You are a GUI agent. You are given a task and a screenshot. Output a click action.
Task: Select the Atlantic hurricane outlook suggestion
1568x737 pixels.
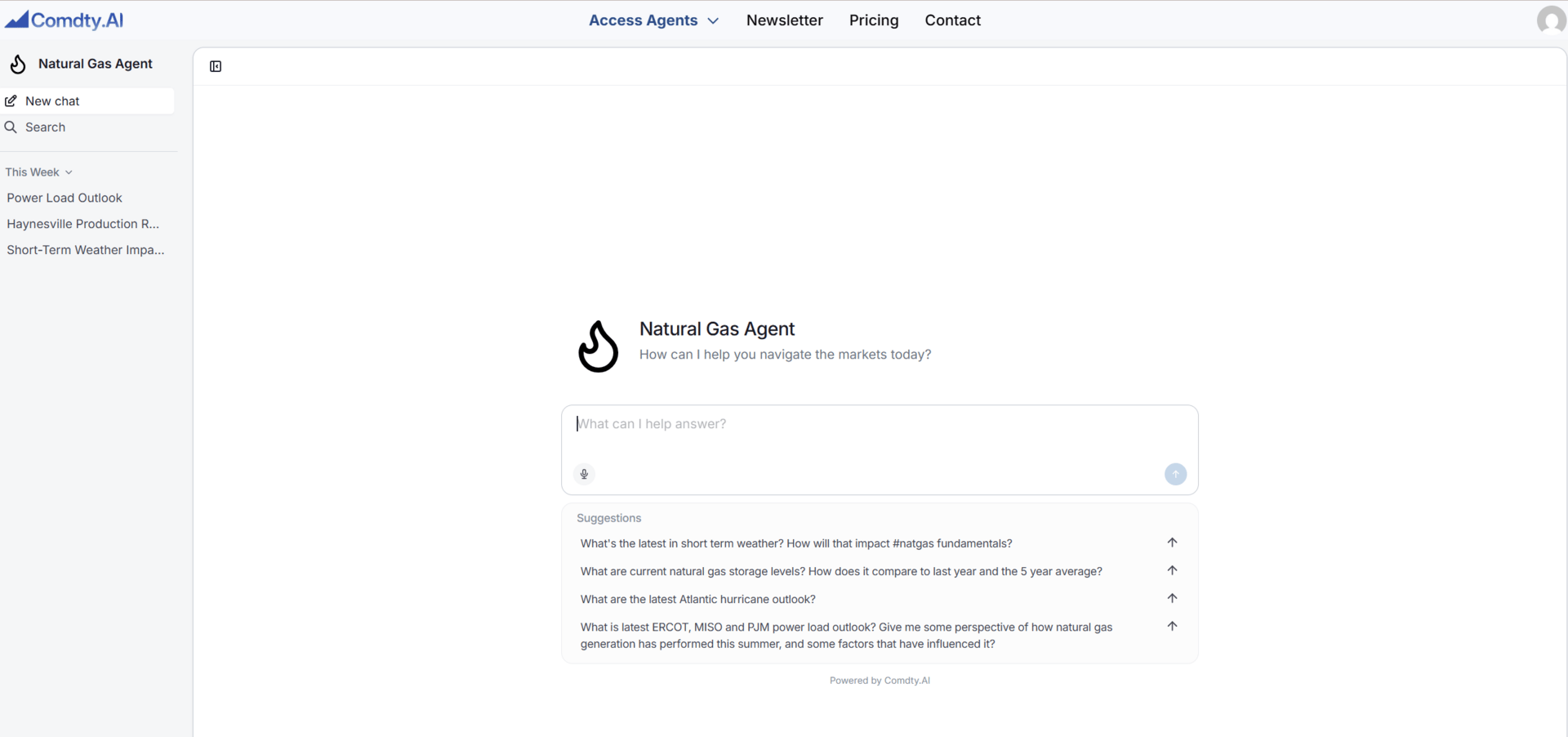click(x=698, y=599)
